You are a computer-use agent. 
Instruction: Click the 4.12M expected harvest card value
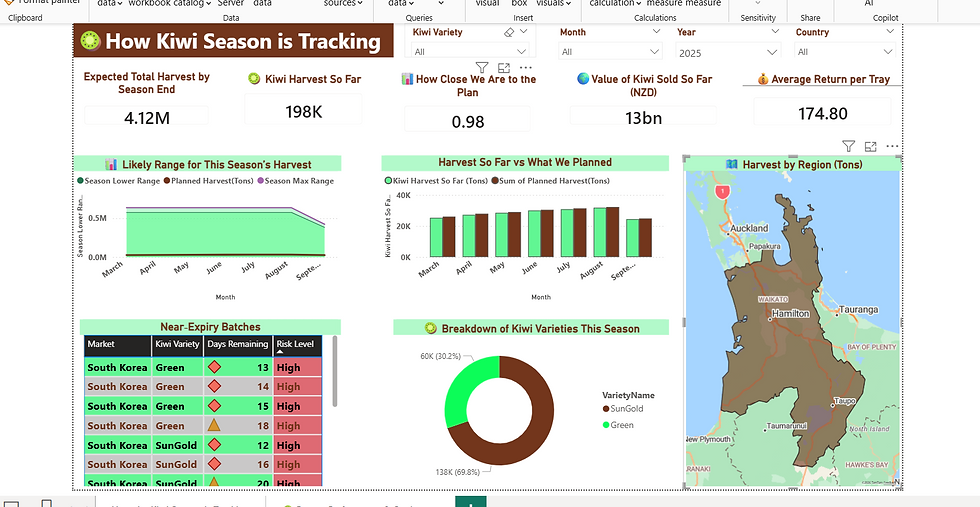click(x=147, y=118)
